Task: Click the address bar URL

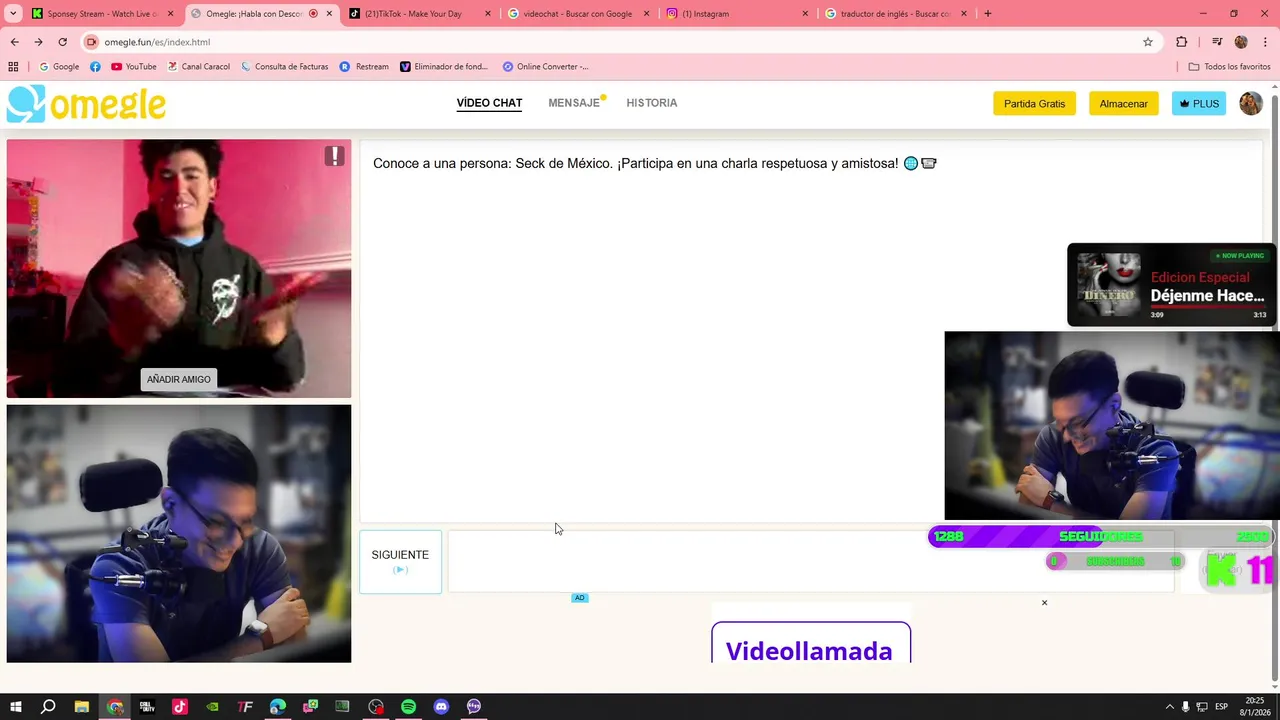Action: pyautogui.click(x=157, y=42)
